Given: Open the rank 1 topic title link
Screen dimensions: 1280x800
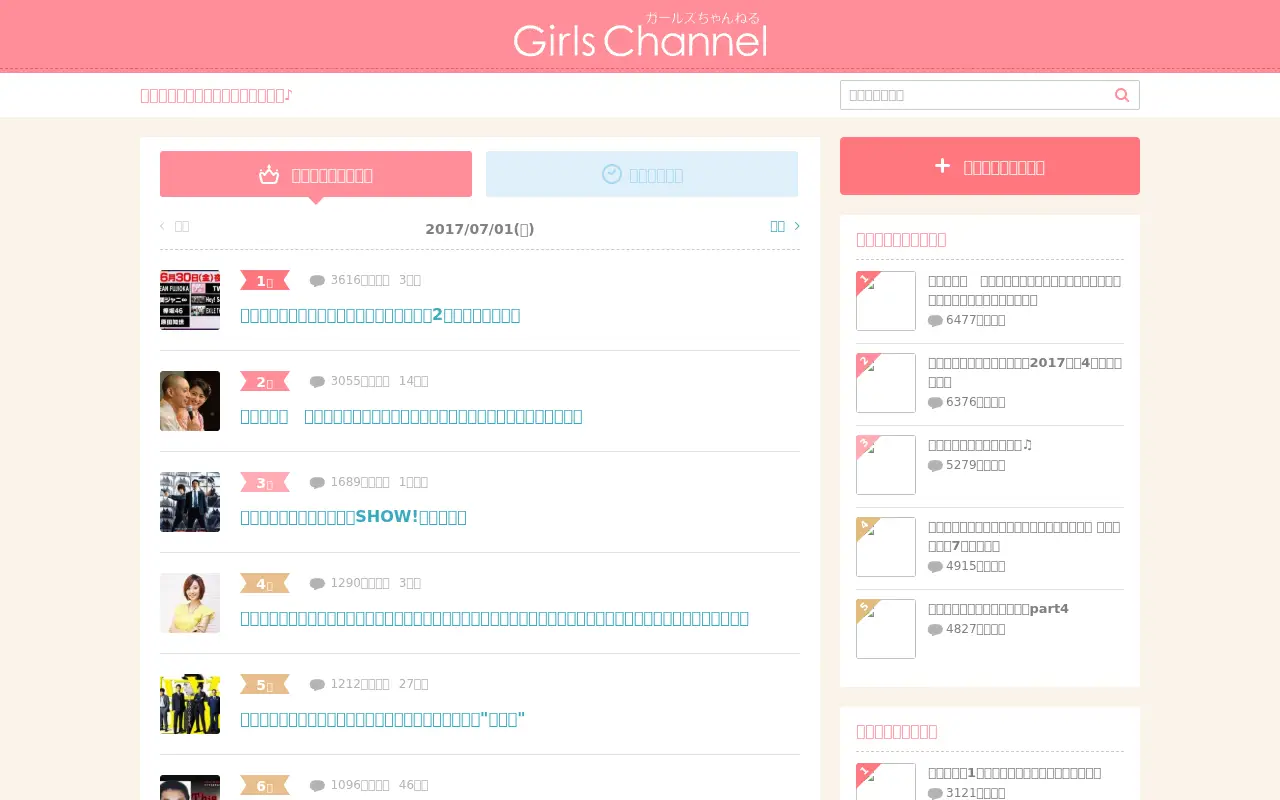Looking at the screenshot, I should click(x=380, y=315).
